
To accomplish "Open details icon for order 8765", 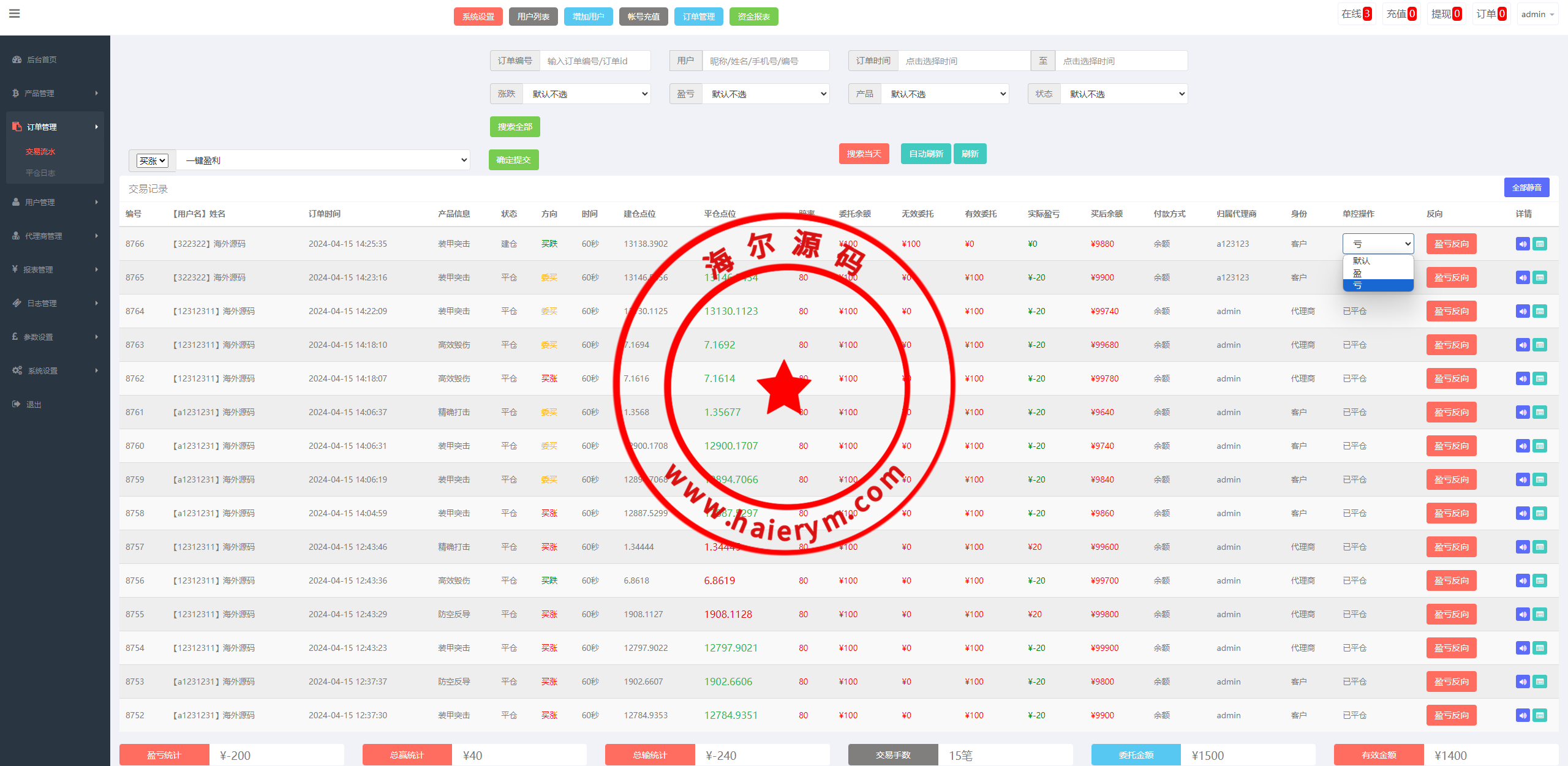I will click(1540, 277).
